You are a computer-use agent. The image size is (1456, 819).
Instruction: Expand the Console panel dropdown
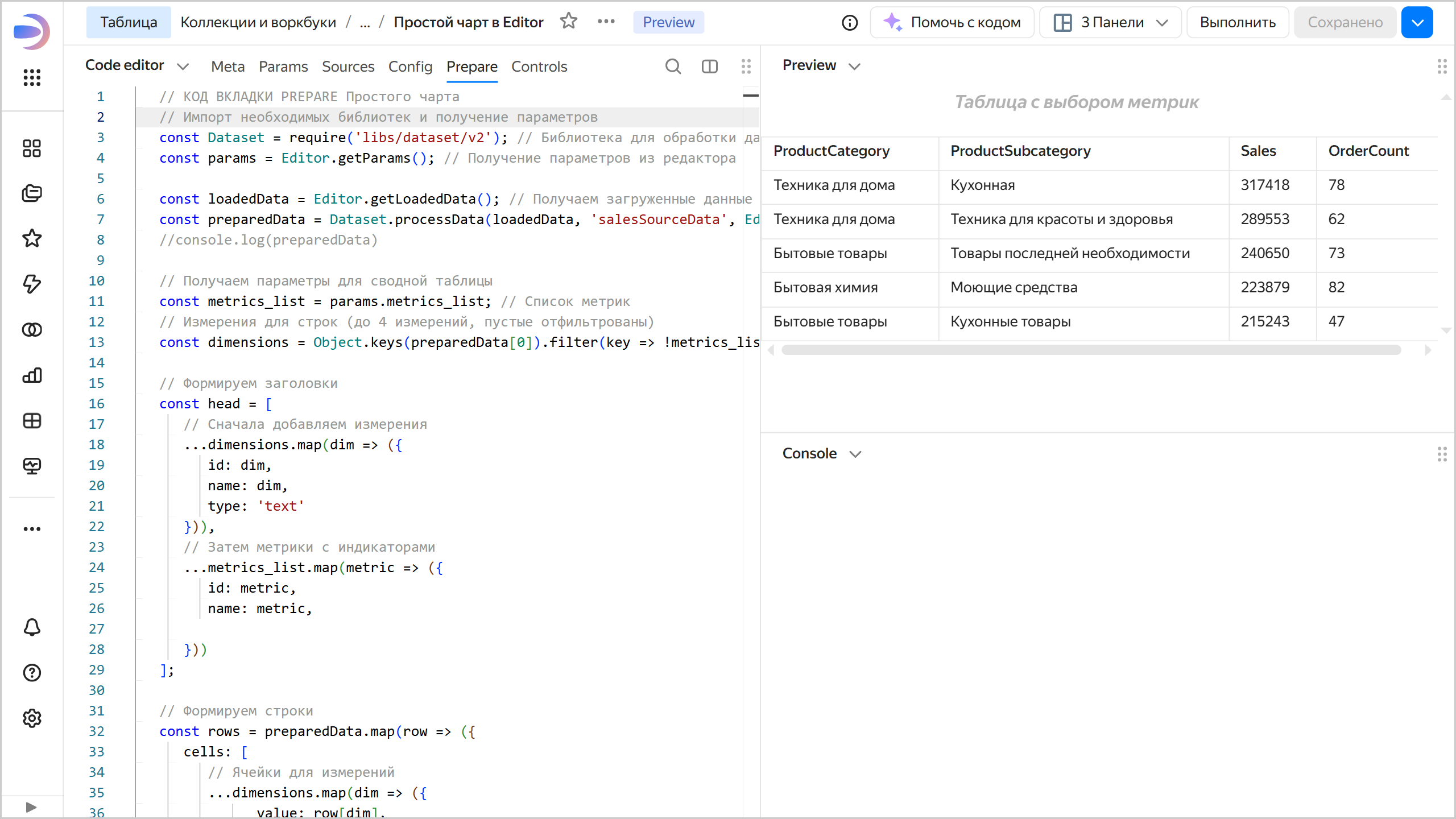point(855,454)
